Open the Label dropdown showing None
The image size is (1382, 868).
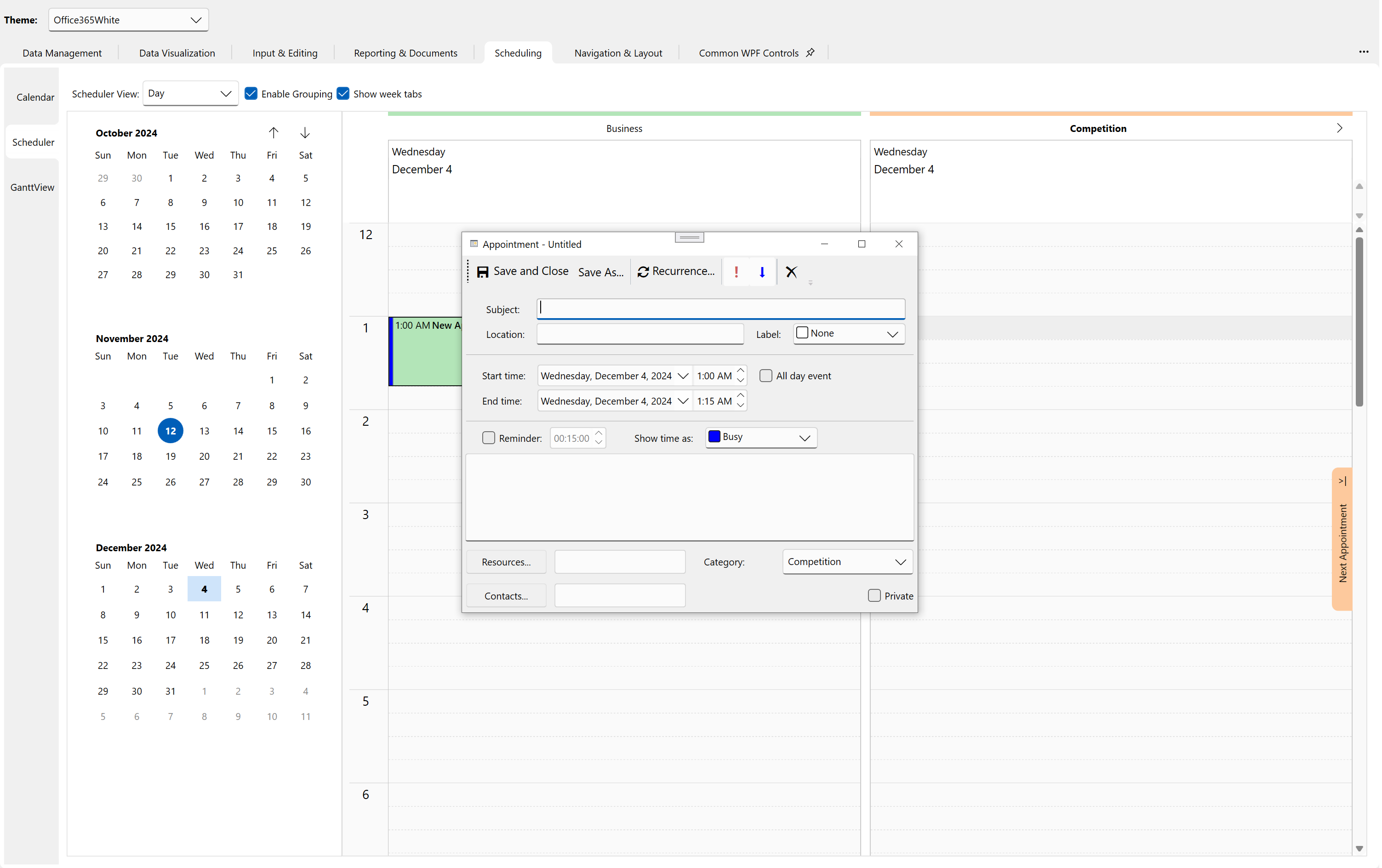849,333
